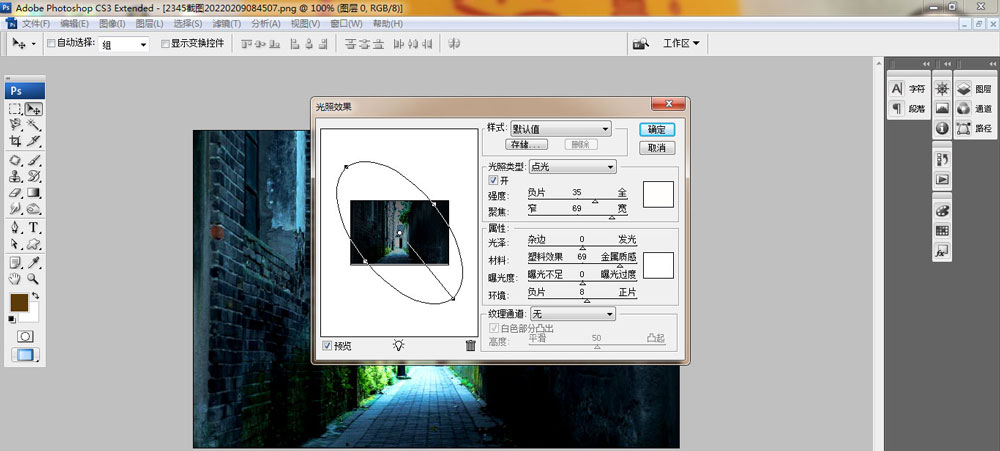
Task: Open the 图像(I) menu
Action: point(112,24)
